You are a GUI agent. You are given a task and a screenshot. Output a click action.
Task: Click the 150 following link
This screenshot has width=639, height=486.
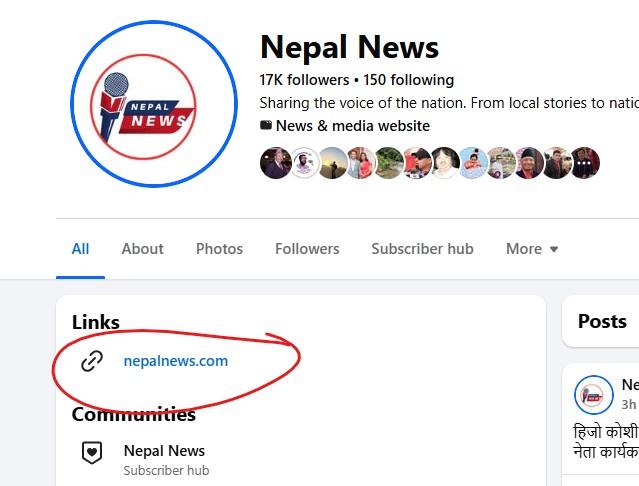(408, 80)
